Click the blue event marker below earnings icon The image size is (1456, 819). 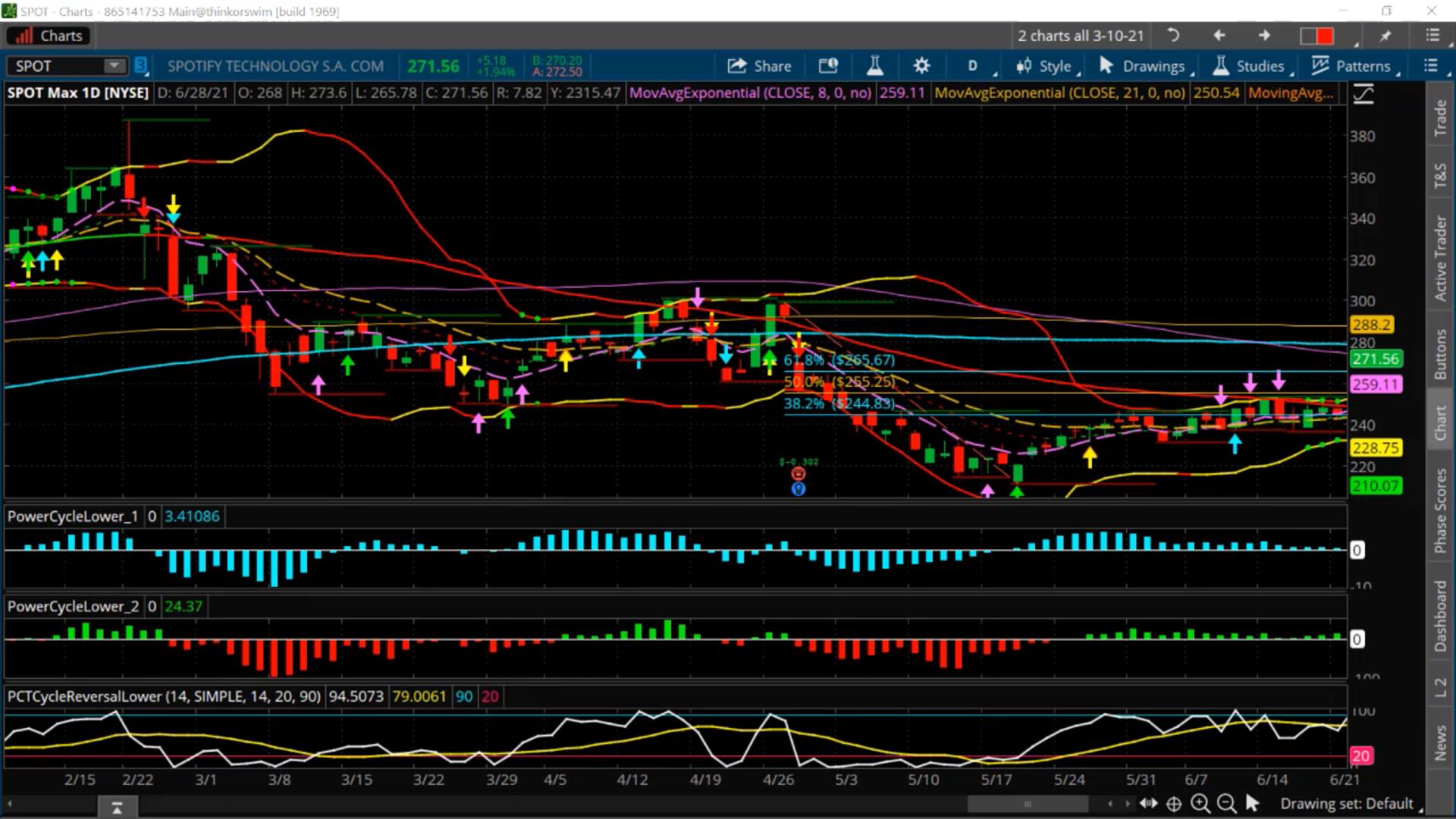(x=799, y=489)
